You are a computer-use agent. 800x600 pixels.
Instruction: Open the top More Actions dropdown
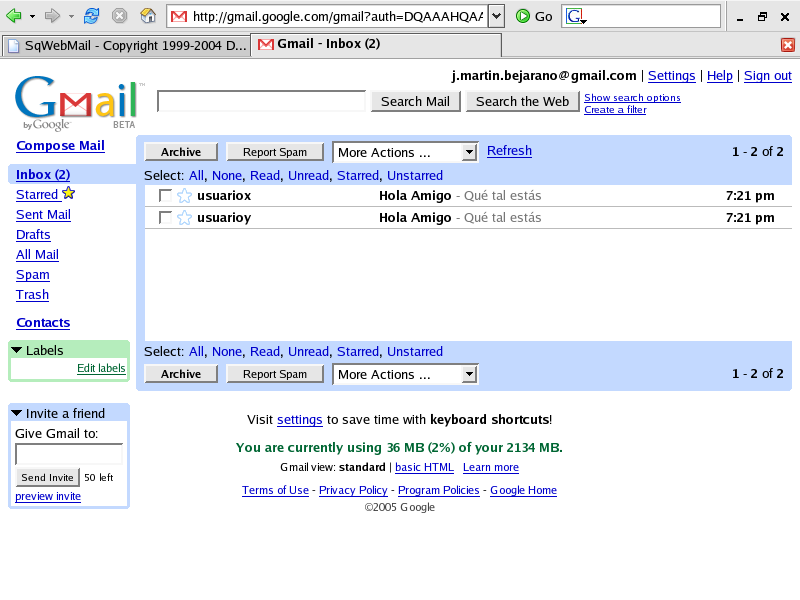[405, 153]
